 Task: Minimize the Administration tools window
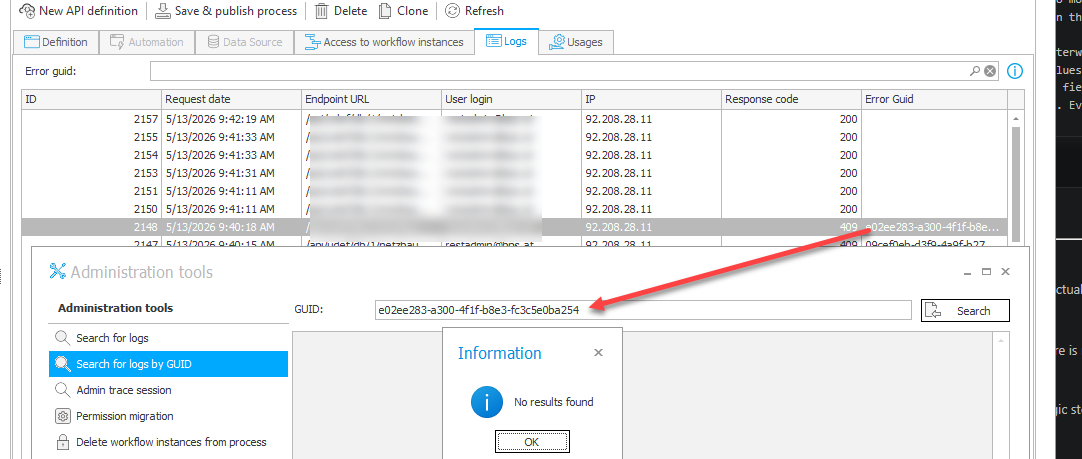click(969, 272)
